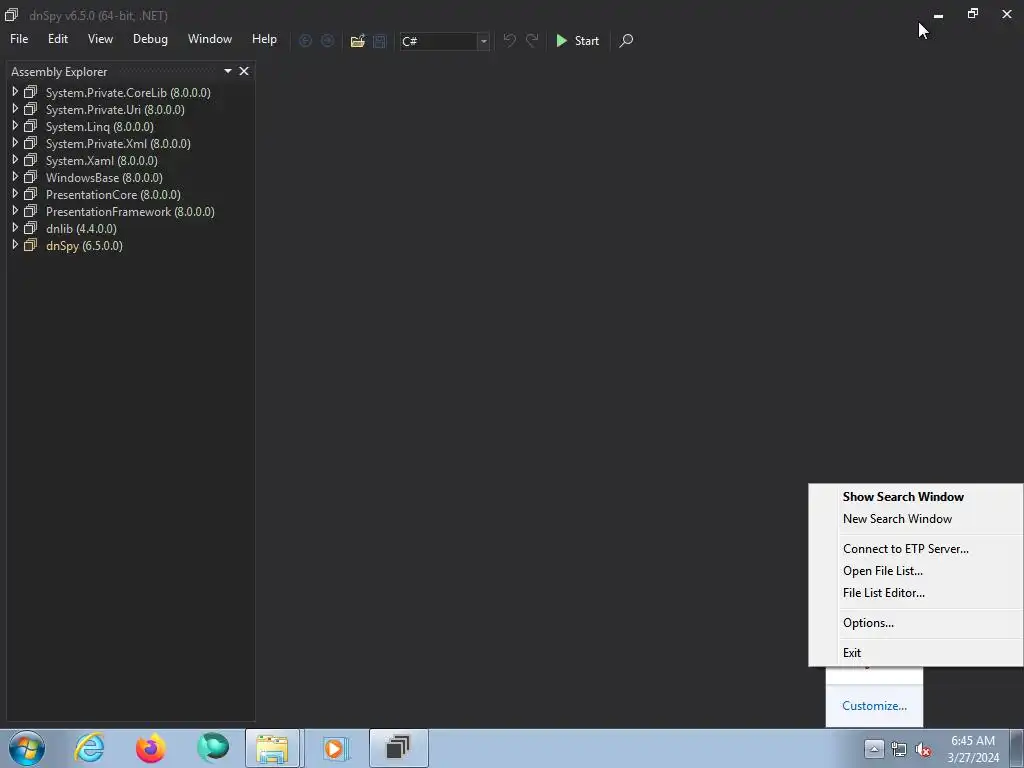1024x768 pixels.
Task: Expand the System.Linq node
Action: pos(15,126)
